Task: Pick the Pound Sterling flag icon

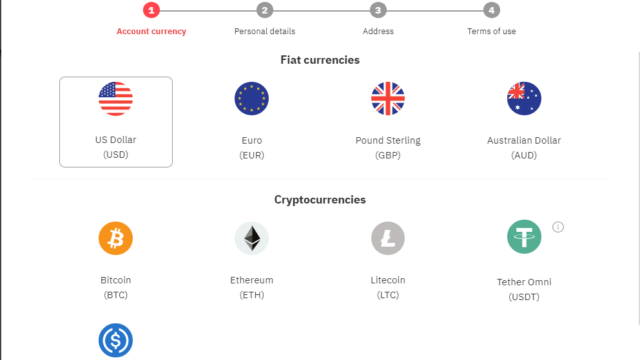Action: [388, 98]
